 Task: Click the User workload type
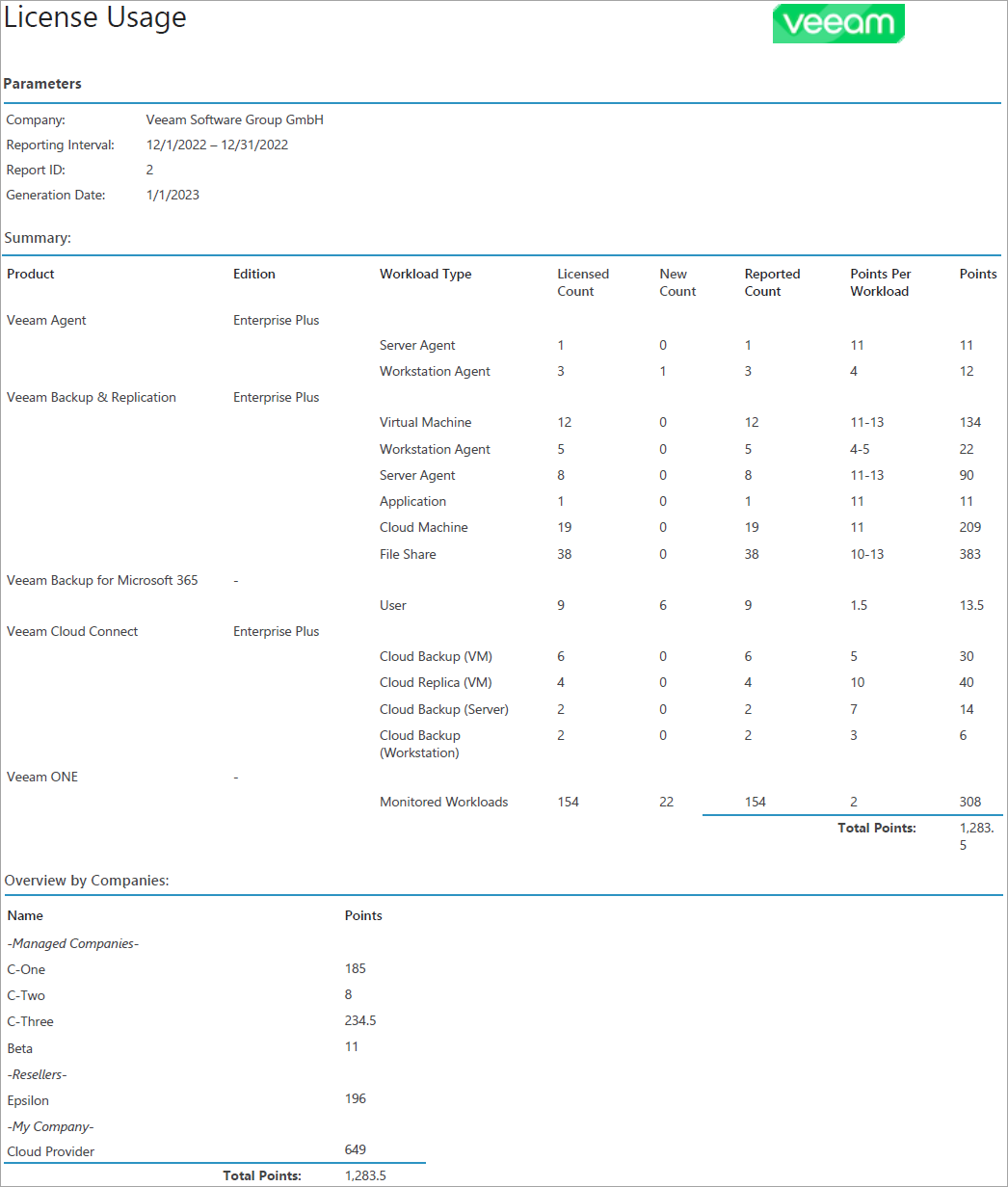tap(393, 605)
